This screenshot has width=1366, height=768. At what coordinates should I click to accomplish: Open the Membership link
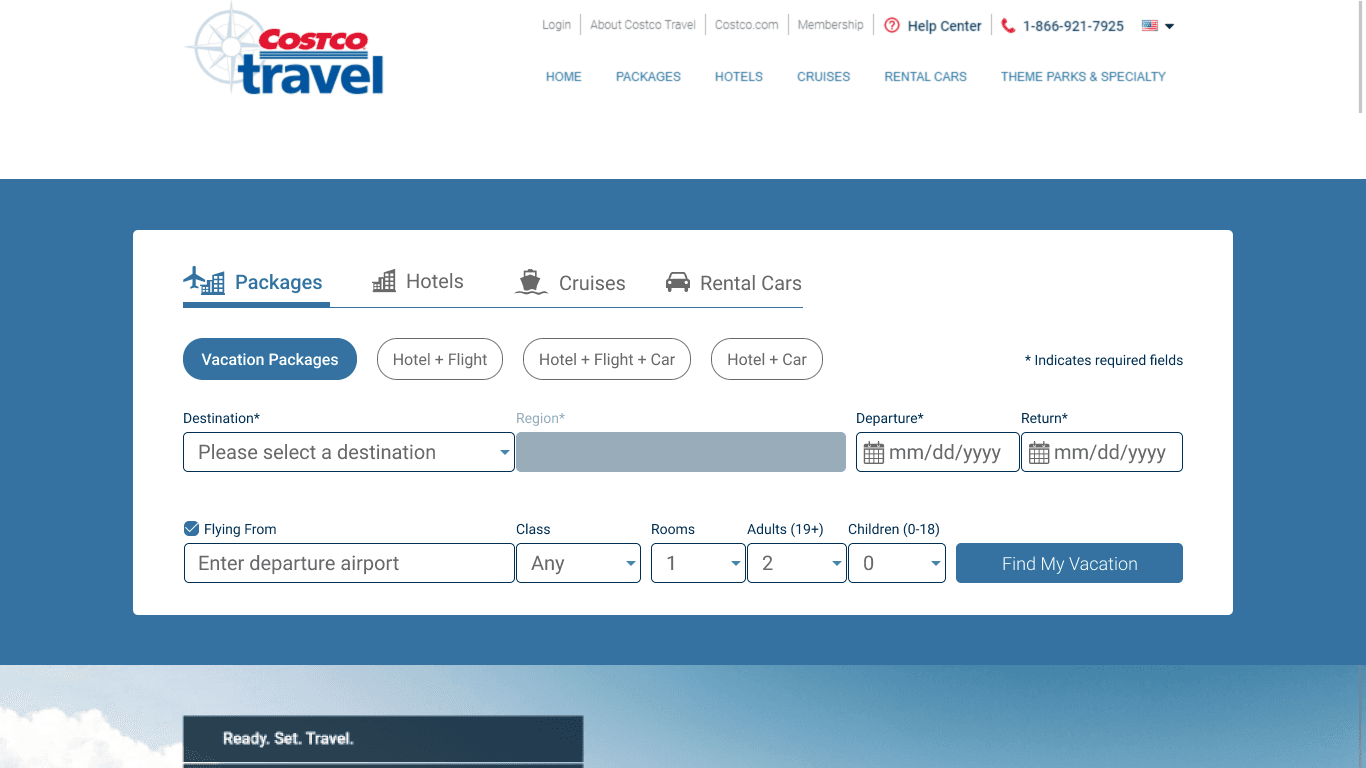[830, 25]
